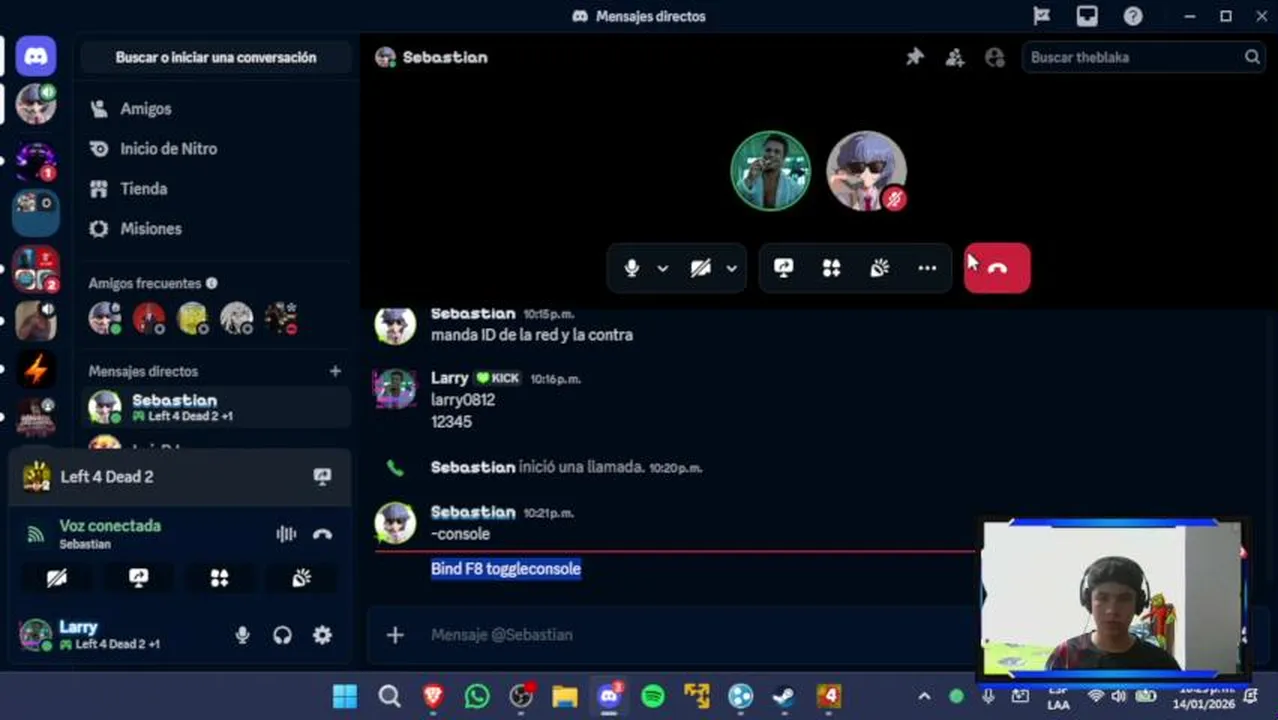
Task: Click the larry0812 message text
Action: click(x=463, y=400)
